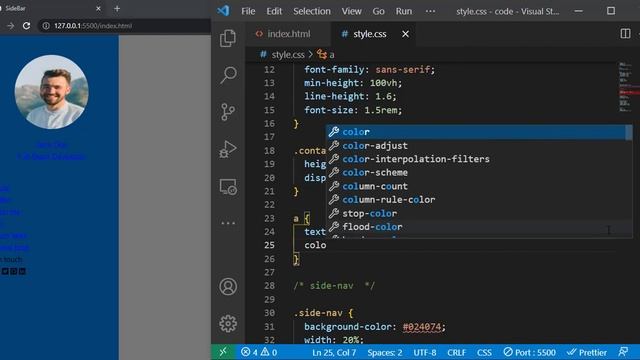Split the editor to the right
The height and width of the screenshot is (360, 640).
(x=625, y=33)
